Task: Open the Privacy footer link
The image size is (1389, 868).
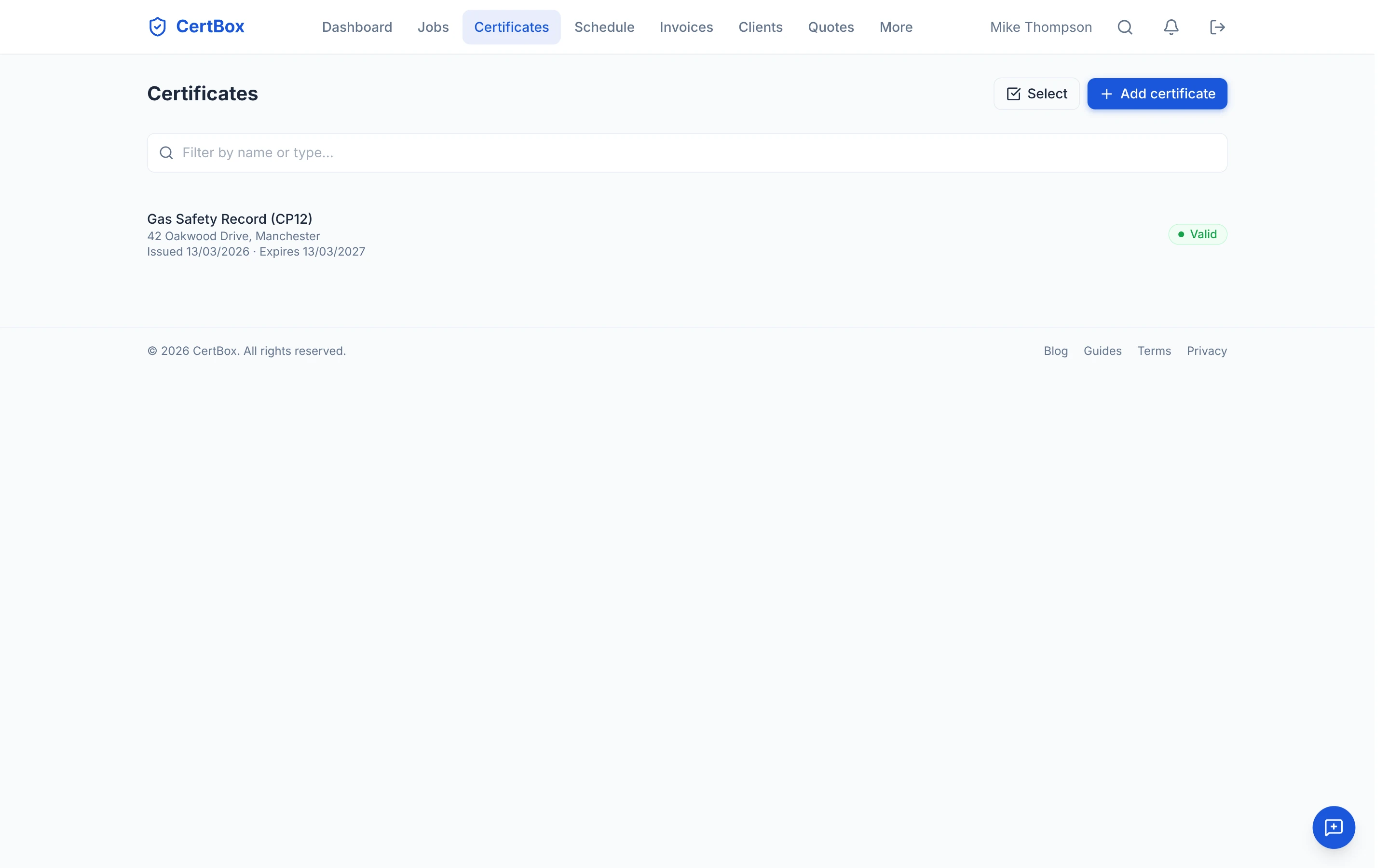Action: (x=1207, y=351)
